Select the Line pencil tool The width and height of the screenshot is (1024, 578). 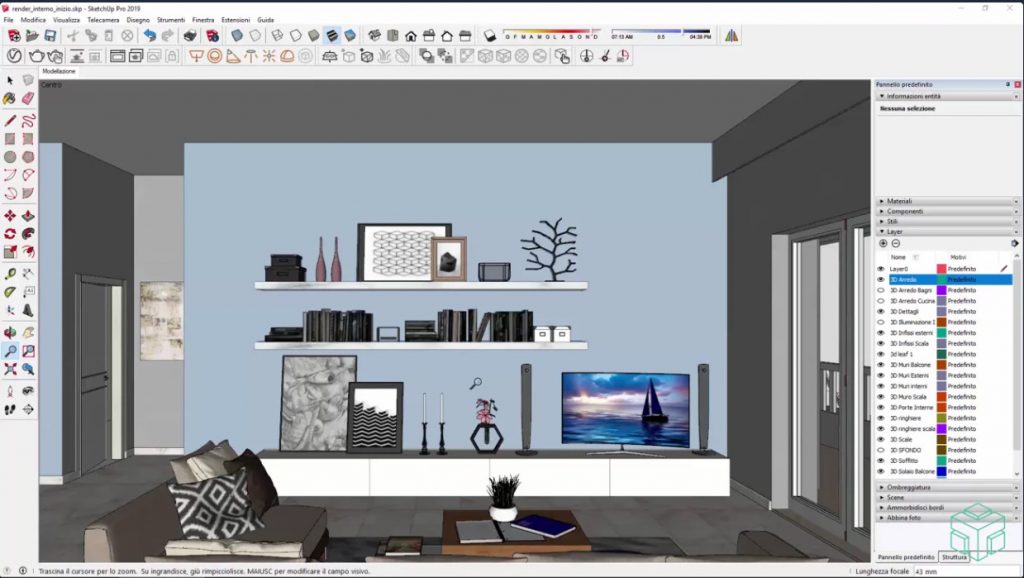tap(10, 120)
